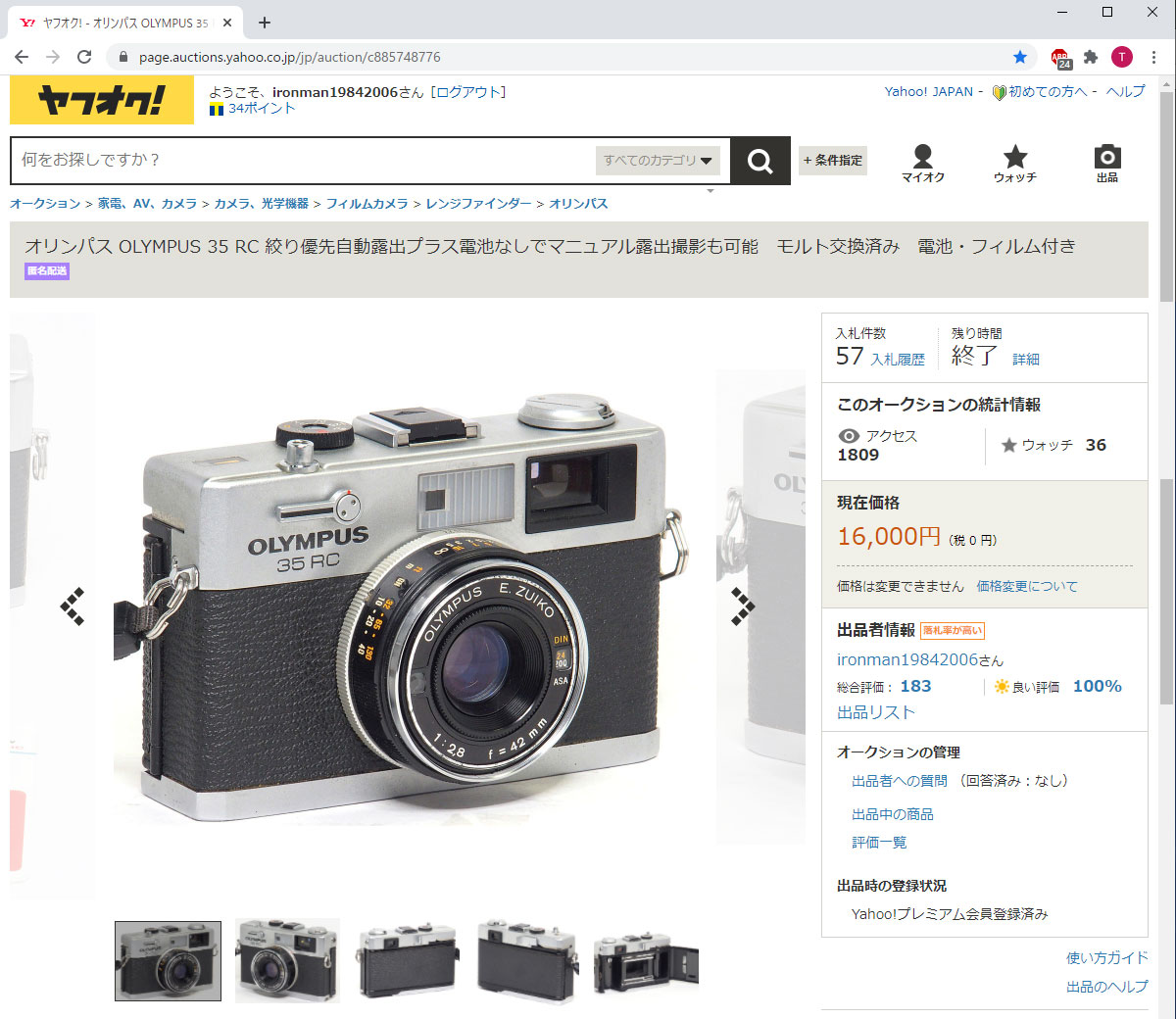Open the レンジファインダー breadcrumb category
Image resolution: width=1176 pixels, height=1019 pixels.
478,204
